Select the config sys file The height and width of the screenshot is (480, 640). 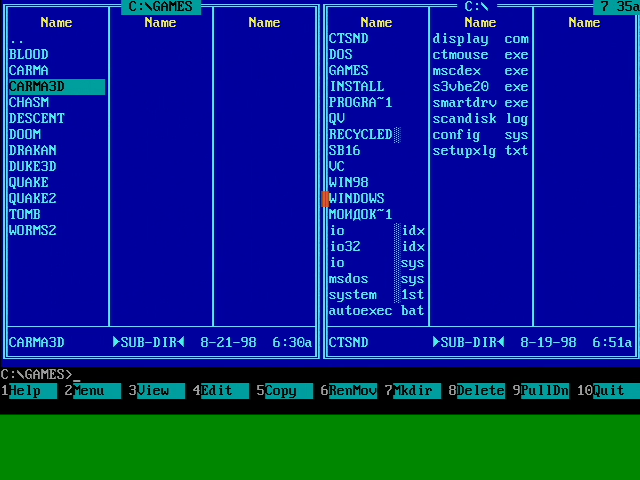point(480,134)
